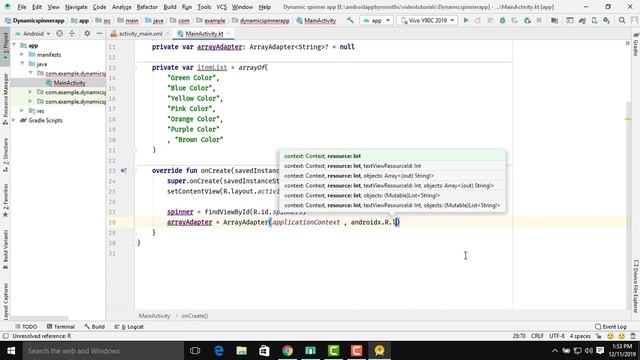Open Chrome from taskbar
The width and height of the screenshot is (640, 360).
tap(287, 351)
